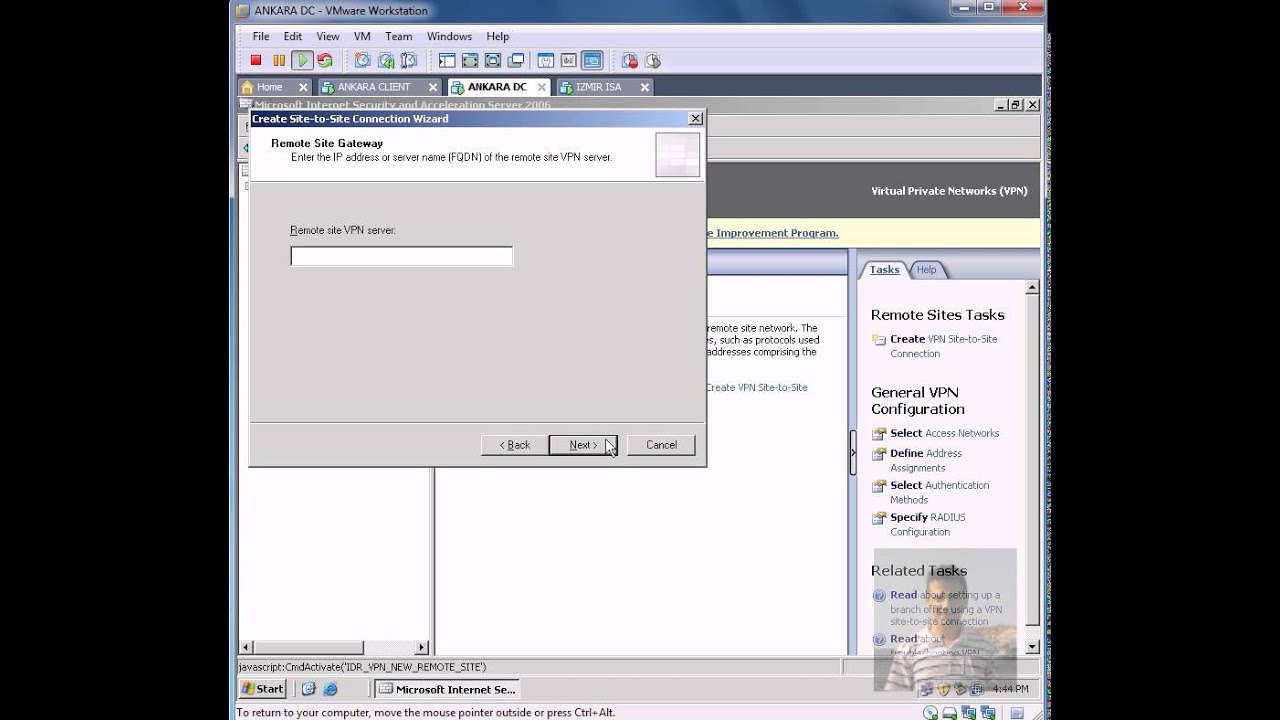
Task: Click the Remote site VPN server field
Action: 401,257
